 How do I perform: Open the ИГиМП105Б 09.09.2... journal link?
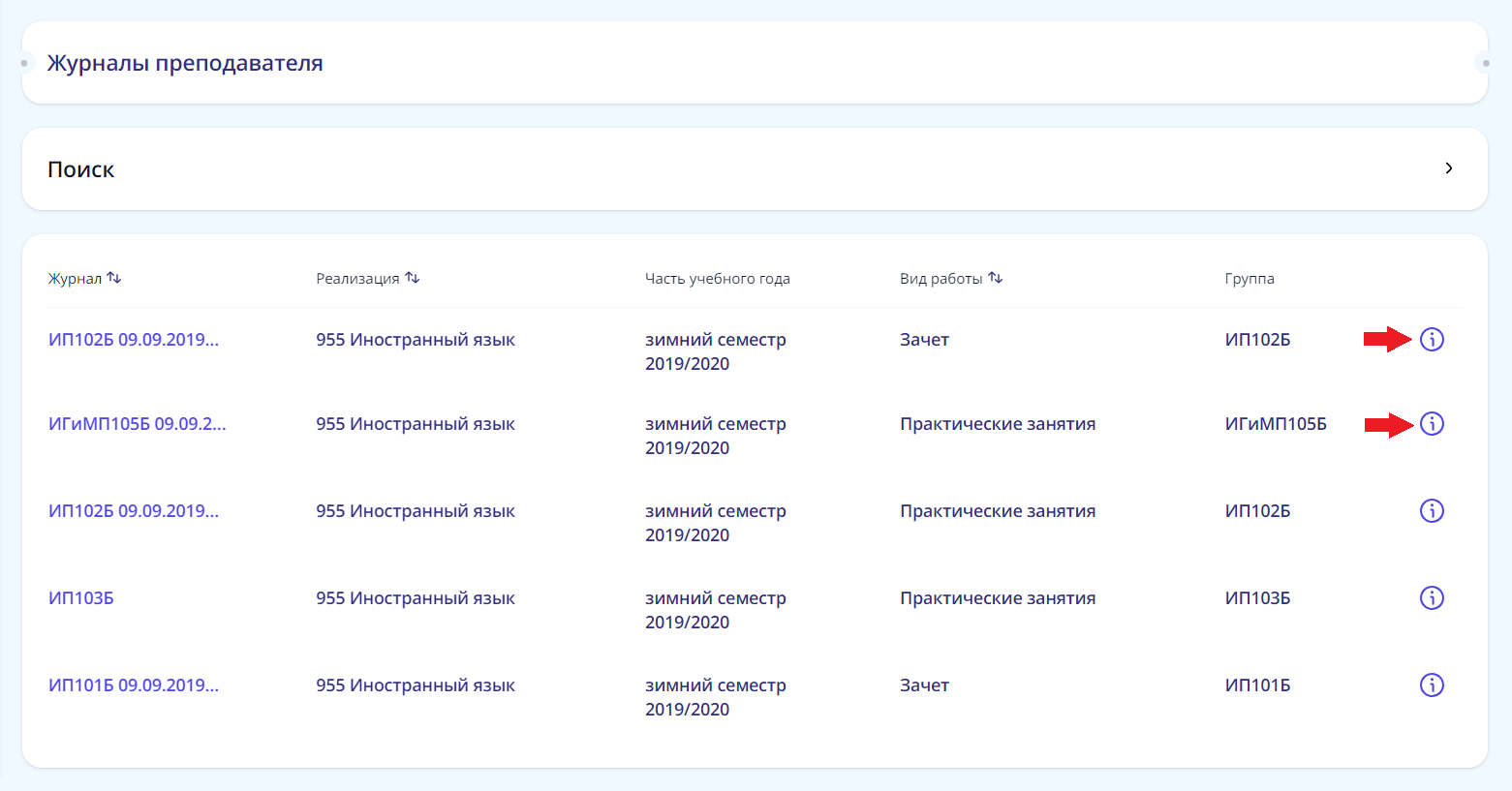tap(137, 424)
